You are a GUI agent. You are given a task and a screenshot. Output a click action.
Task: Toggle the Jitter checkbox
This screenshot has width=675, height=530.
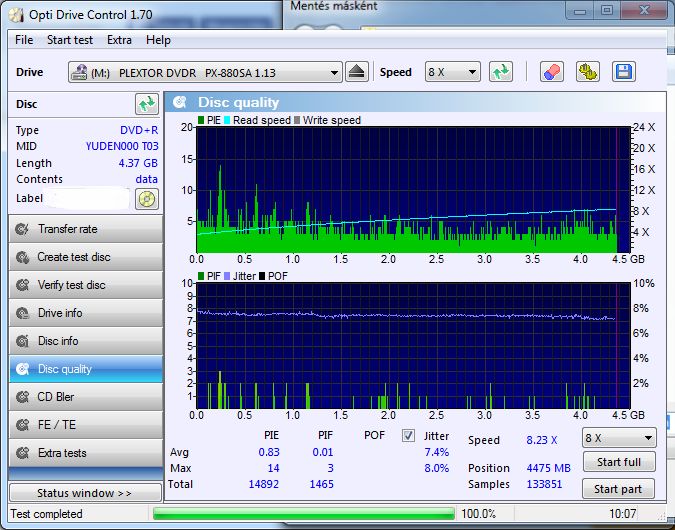coord(408,436)
